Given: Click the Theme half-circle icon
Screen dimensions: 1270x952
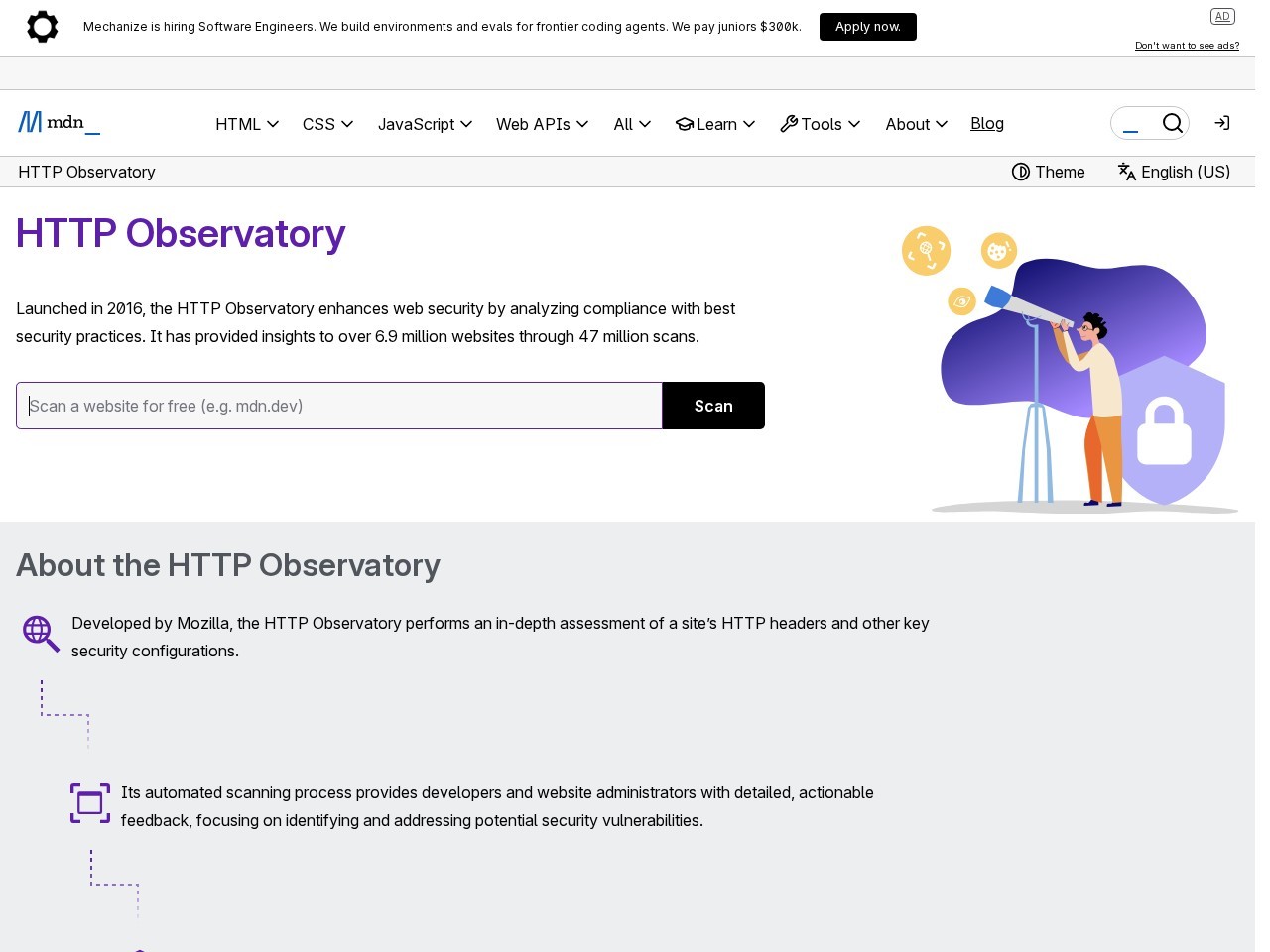Looking at the screenshot, I should [x=1020, y=172].
